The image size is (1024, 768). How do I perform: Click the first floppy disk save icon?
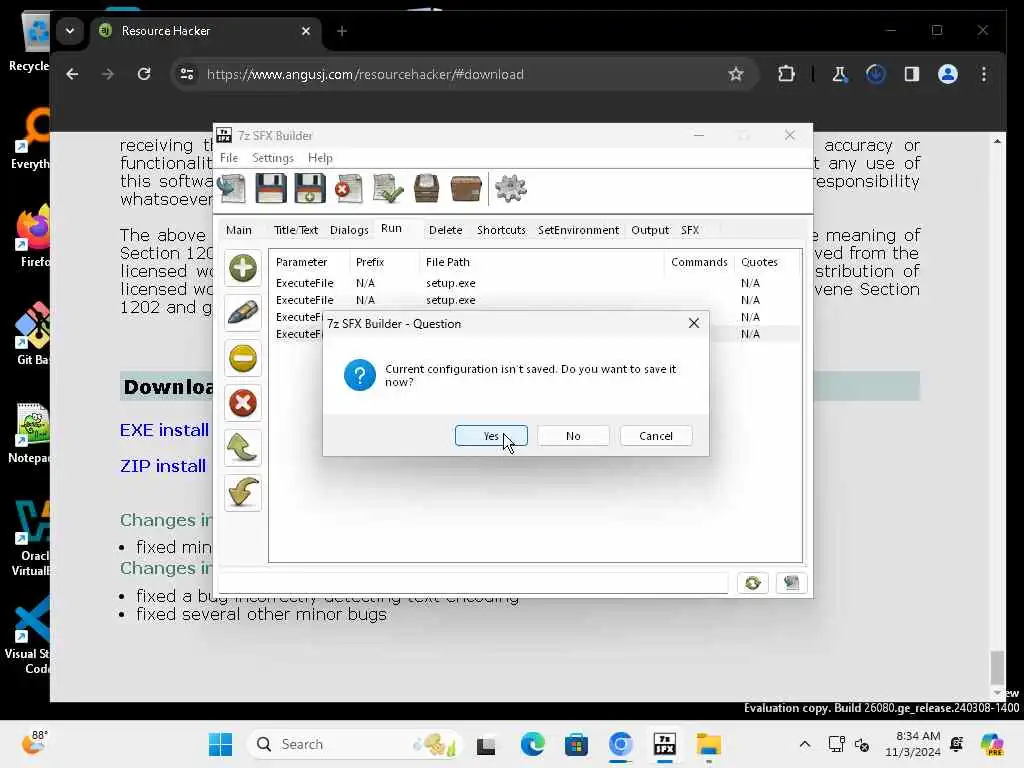coord(270,189)
